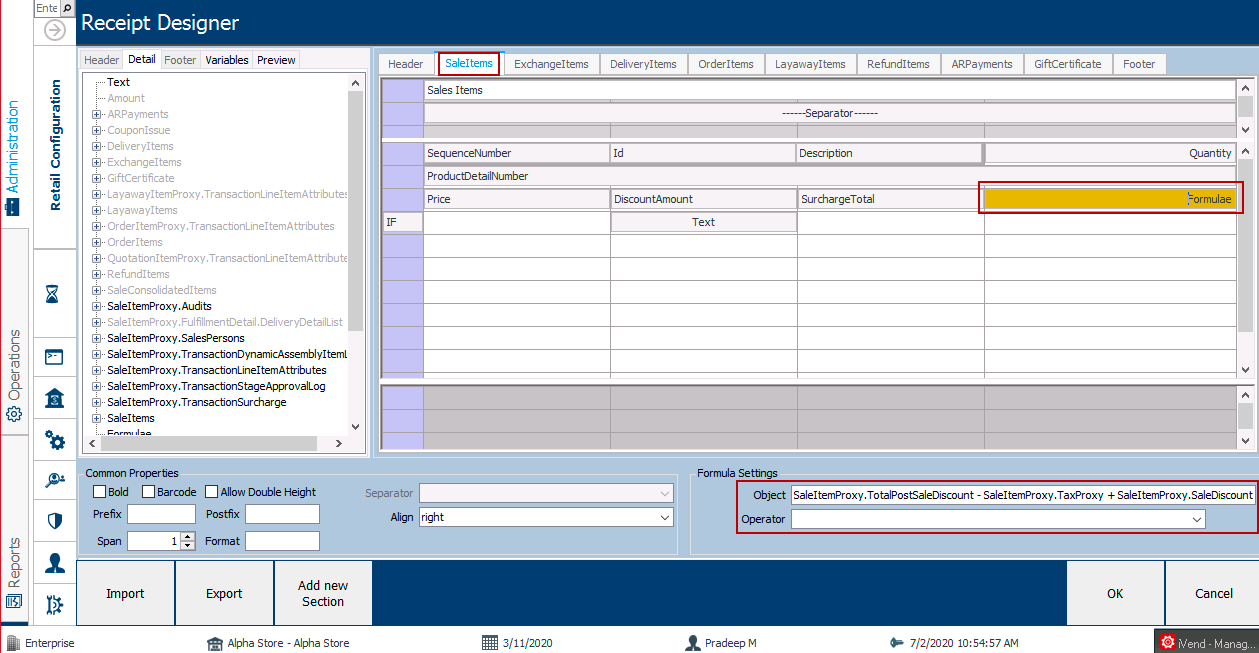Click the calendar icon beside 3/11/2020
The height and width of the screenshot is (653, 1259).
point(489,643)
